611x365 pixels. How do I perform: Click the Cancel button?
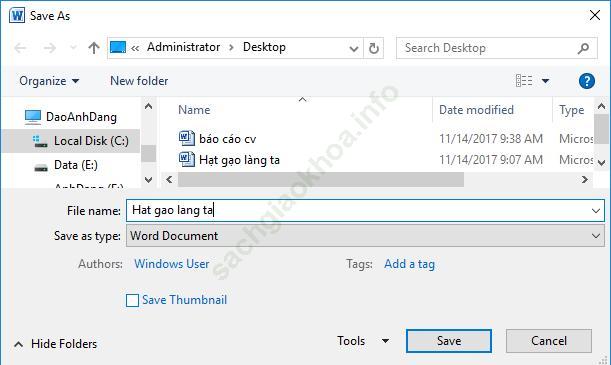pyautogui.click(x=549, y=341)
